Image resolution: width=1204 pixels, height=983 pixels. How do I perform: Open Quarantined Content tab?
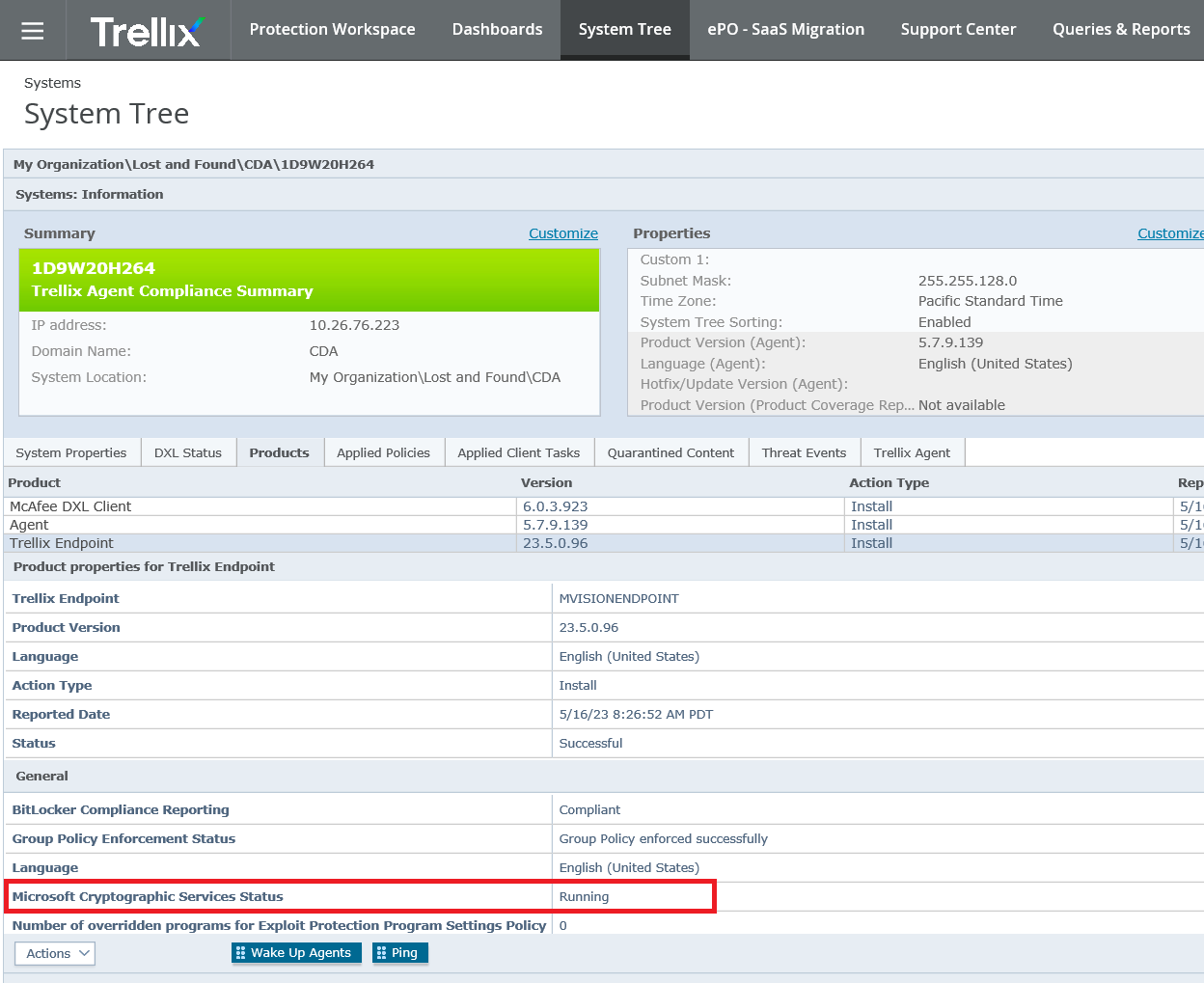tap(670, 452)
